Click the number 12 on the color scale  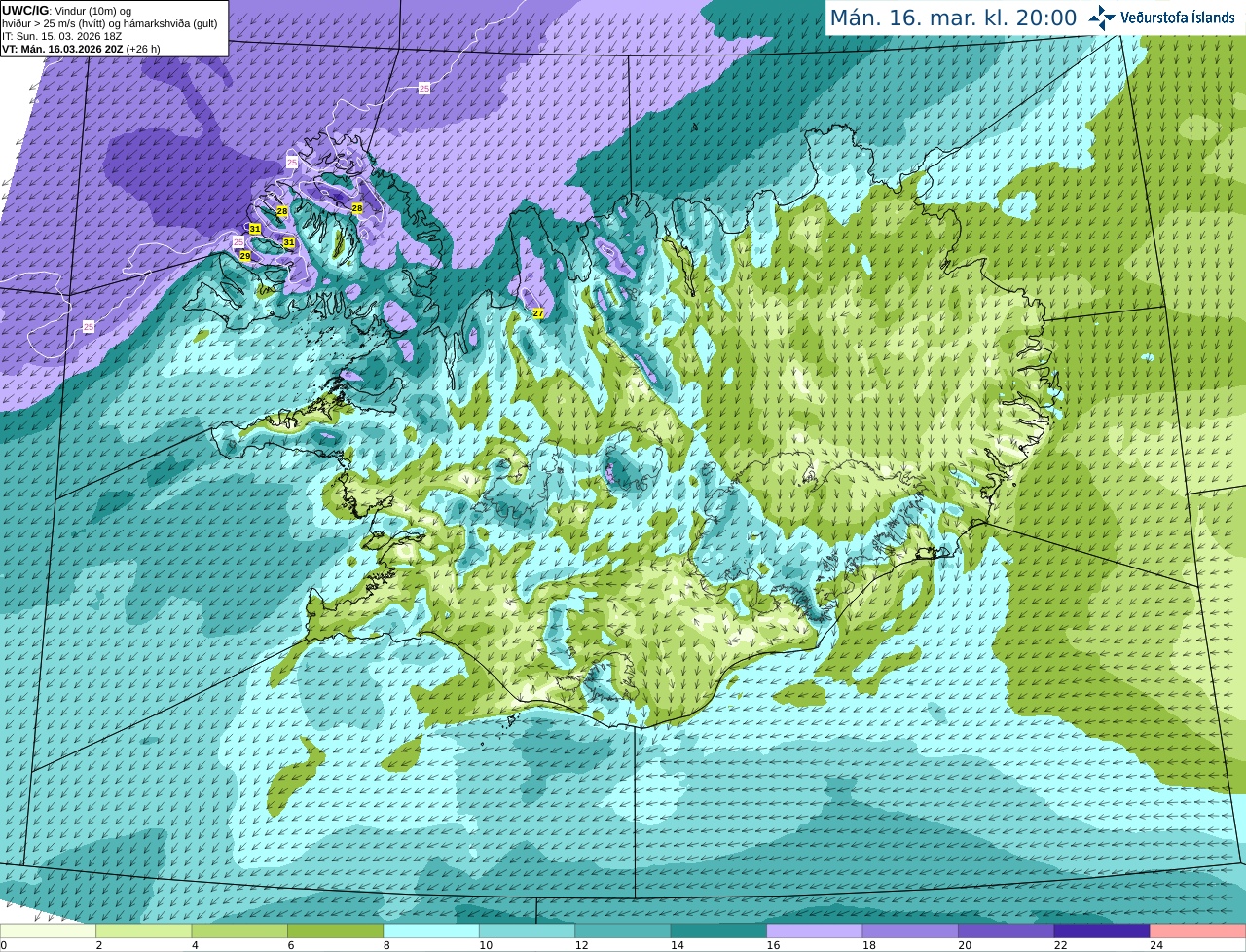coord(581,945)
